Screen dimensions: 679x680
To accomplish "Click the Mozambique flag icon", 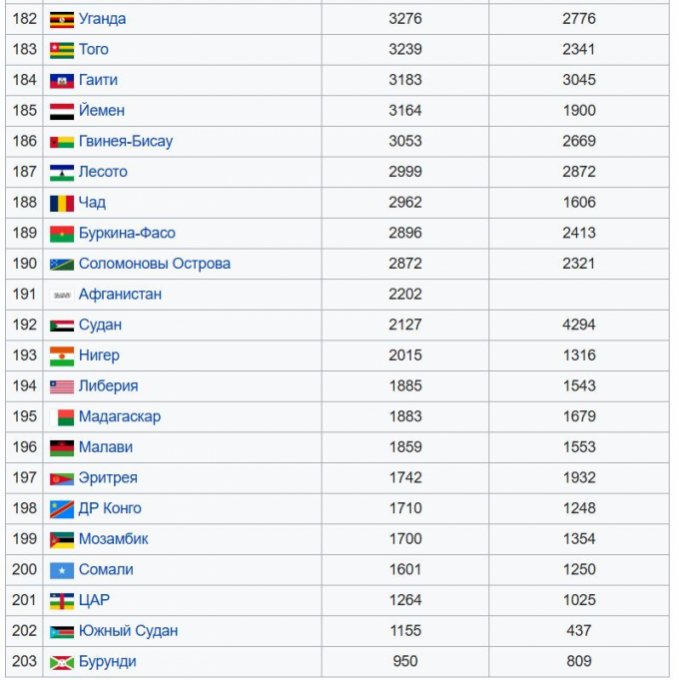I will [62, 539].
